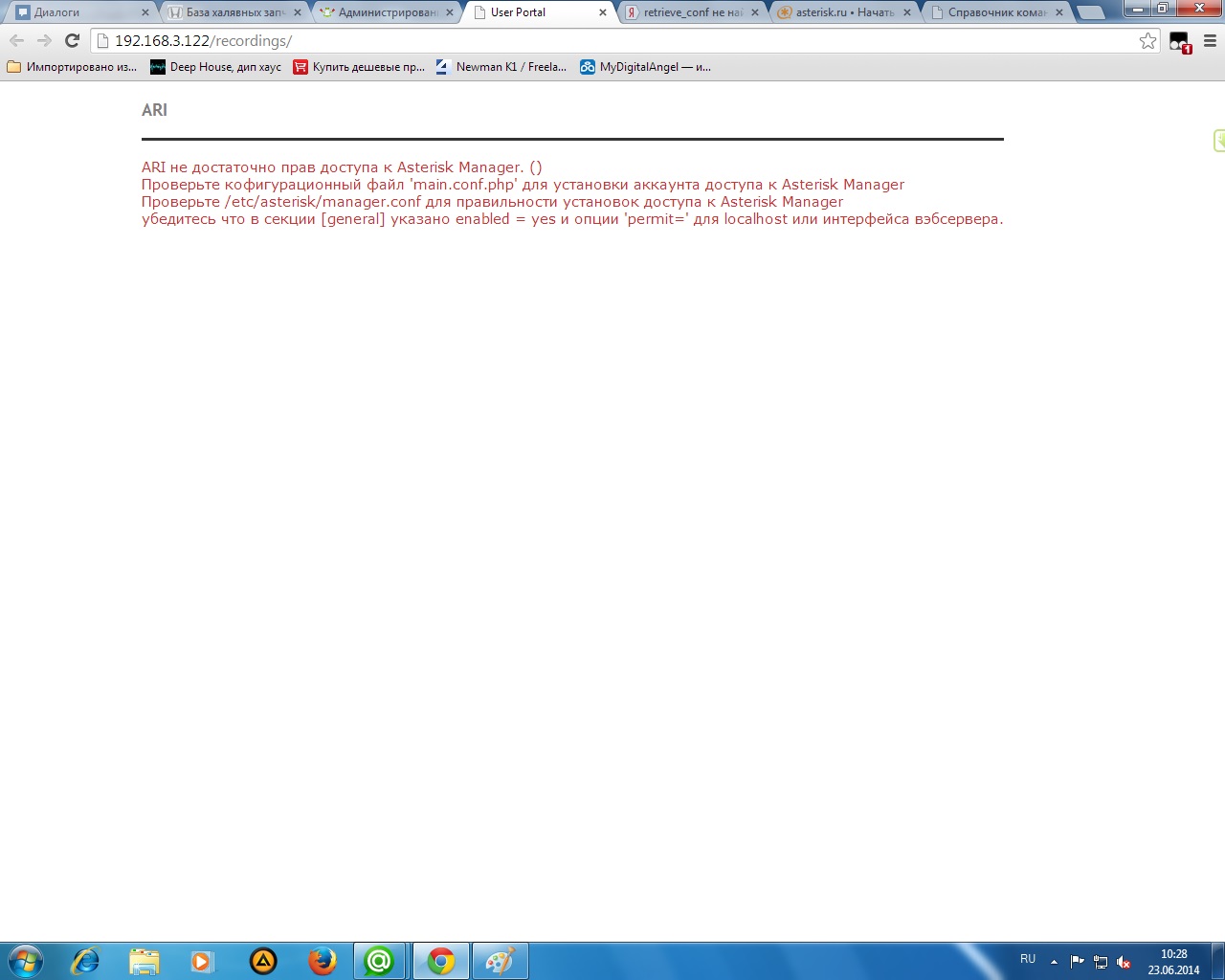
Task: Click the browser reload page icon
Action: pos(72,40)
